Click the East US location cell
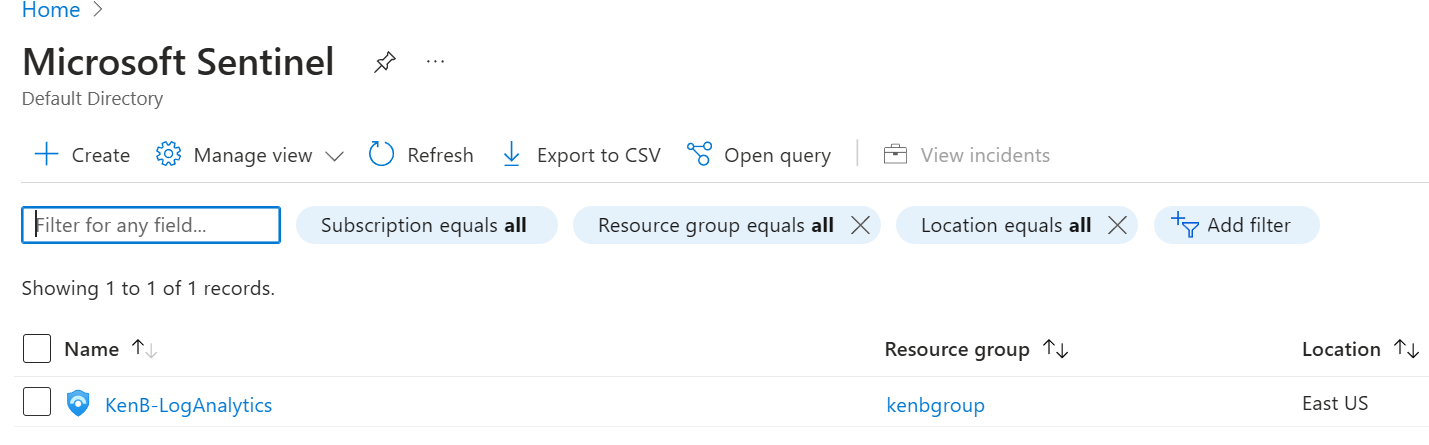 (1335, 404)
